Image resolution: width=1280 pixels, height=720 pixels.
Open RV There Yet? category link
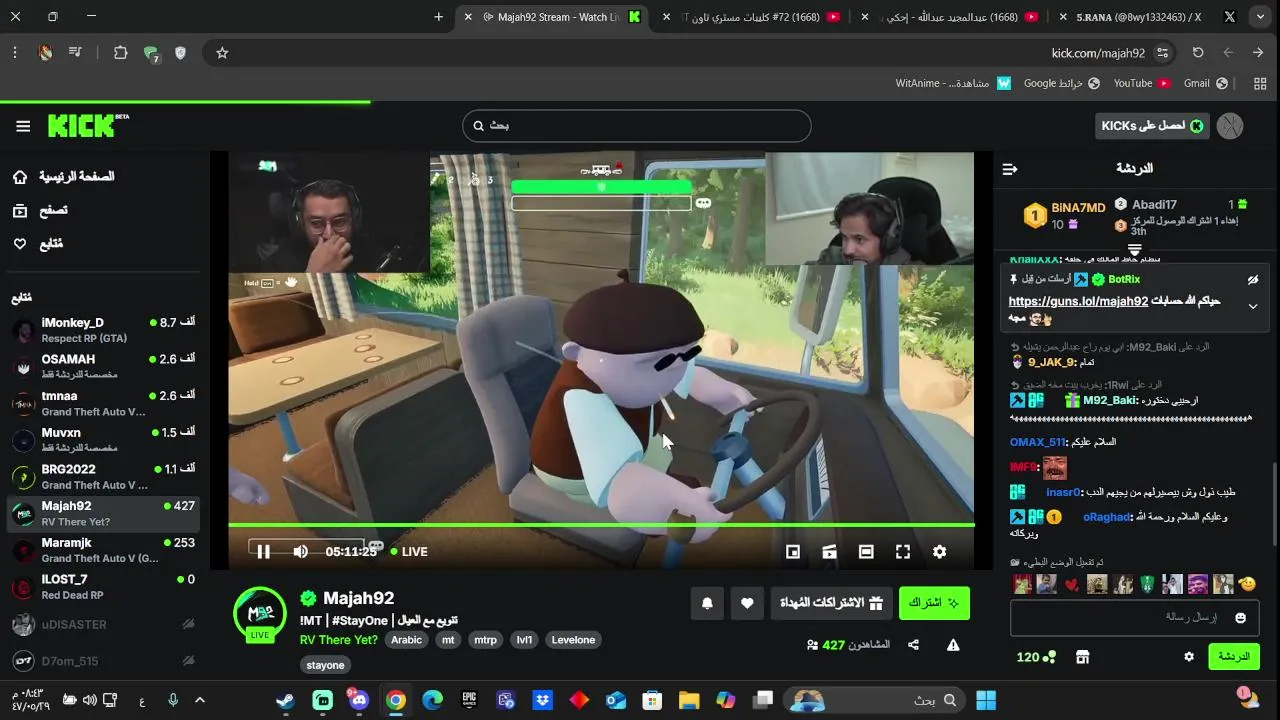click(339, 640)
